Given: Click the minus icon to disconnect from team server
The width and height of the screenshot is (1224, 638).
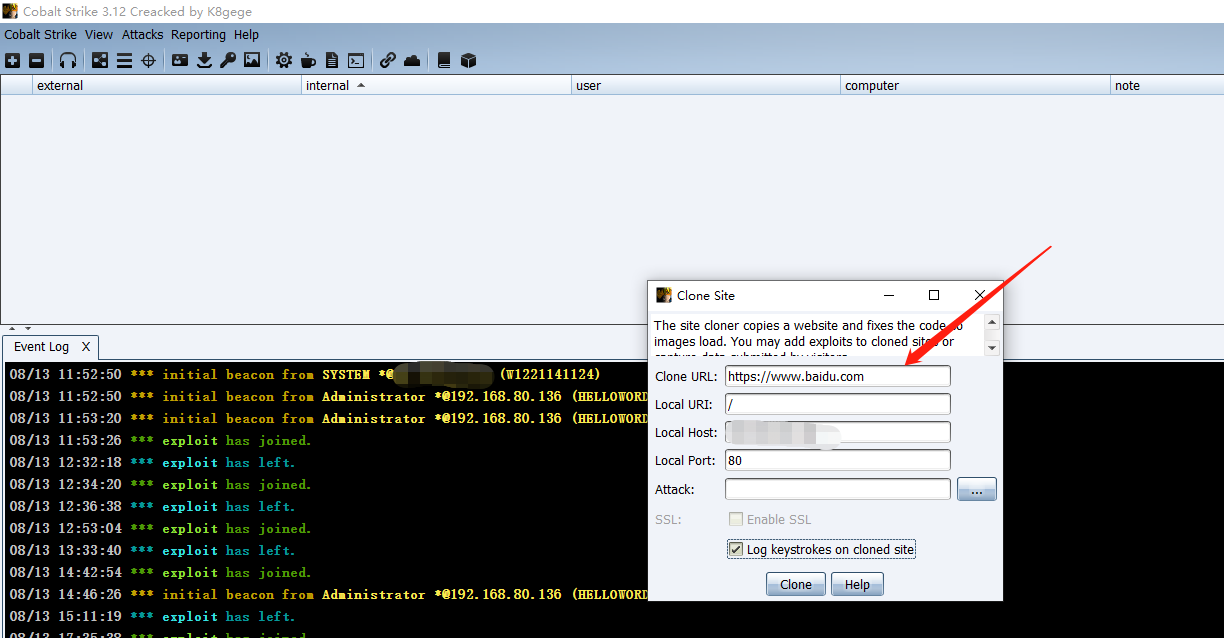Looking at the screenshot, I should 37,61.
